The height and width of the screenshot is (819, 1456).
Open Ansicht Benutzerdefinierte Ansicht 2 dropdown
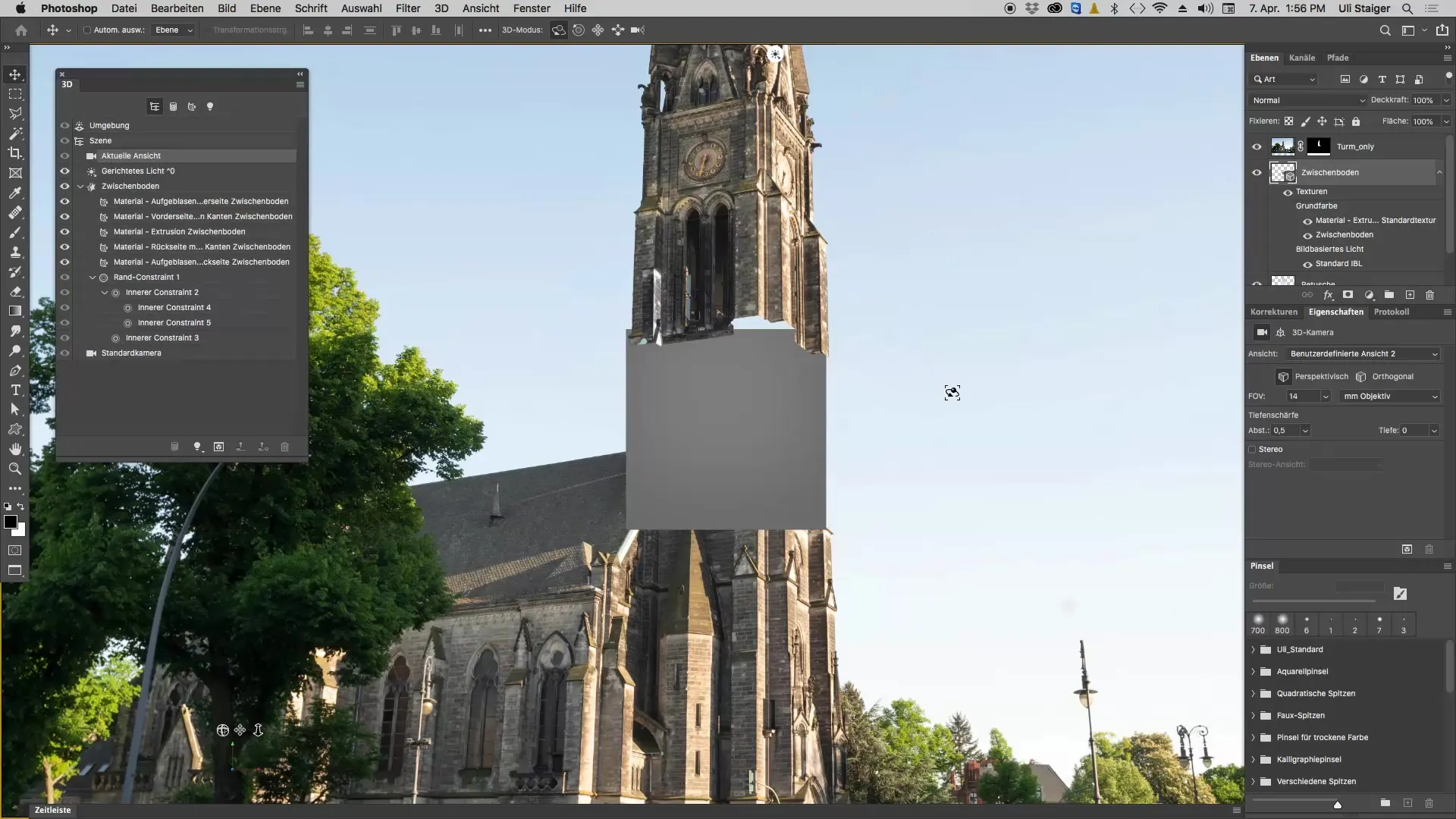click(1363, 354)
